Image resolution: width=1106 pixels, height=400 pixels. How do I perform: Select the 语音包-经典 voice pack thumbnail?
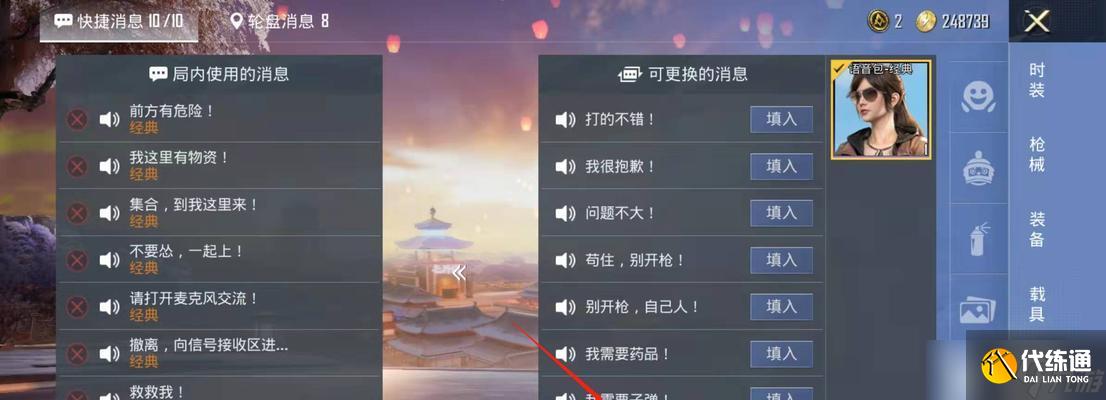coord(881,109)
